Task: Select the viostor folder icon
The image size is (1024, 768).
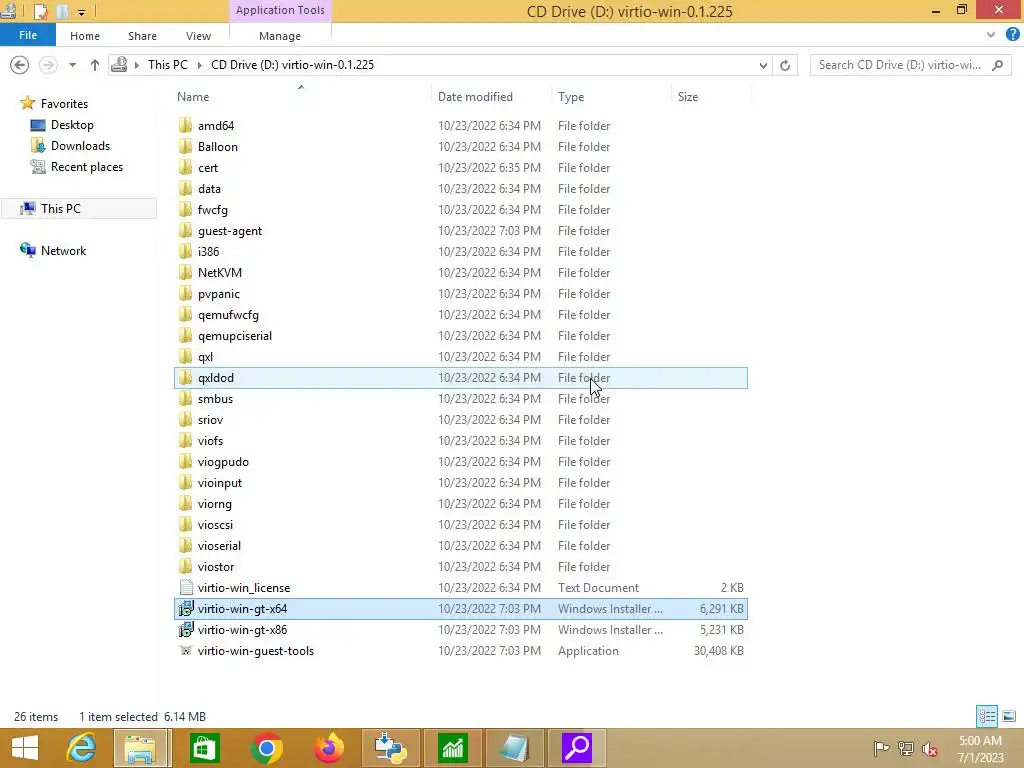Action: pyautogui.click(x=185, y=566)
